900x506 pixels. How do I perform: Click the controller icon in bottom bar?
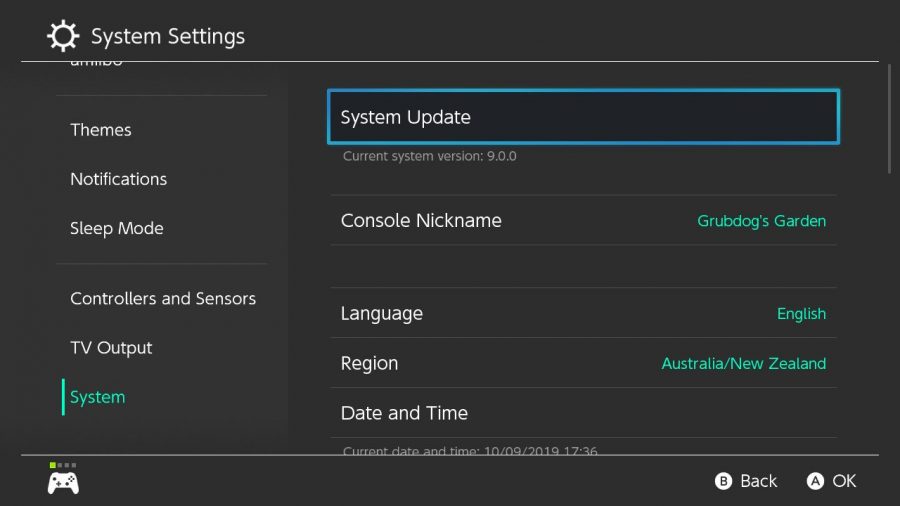tap(63, 483)
